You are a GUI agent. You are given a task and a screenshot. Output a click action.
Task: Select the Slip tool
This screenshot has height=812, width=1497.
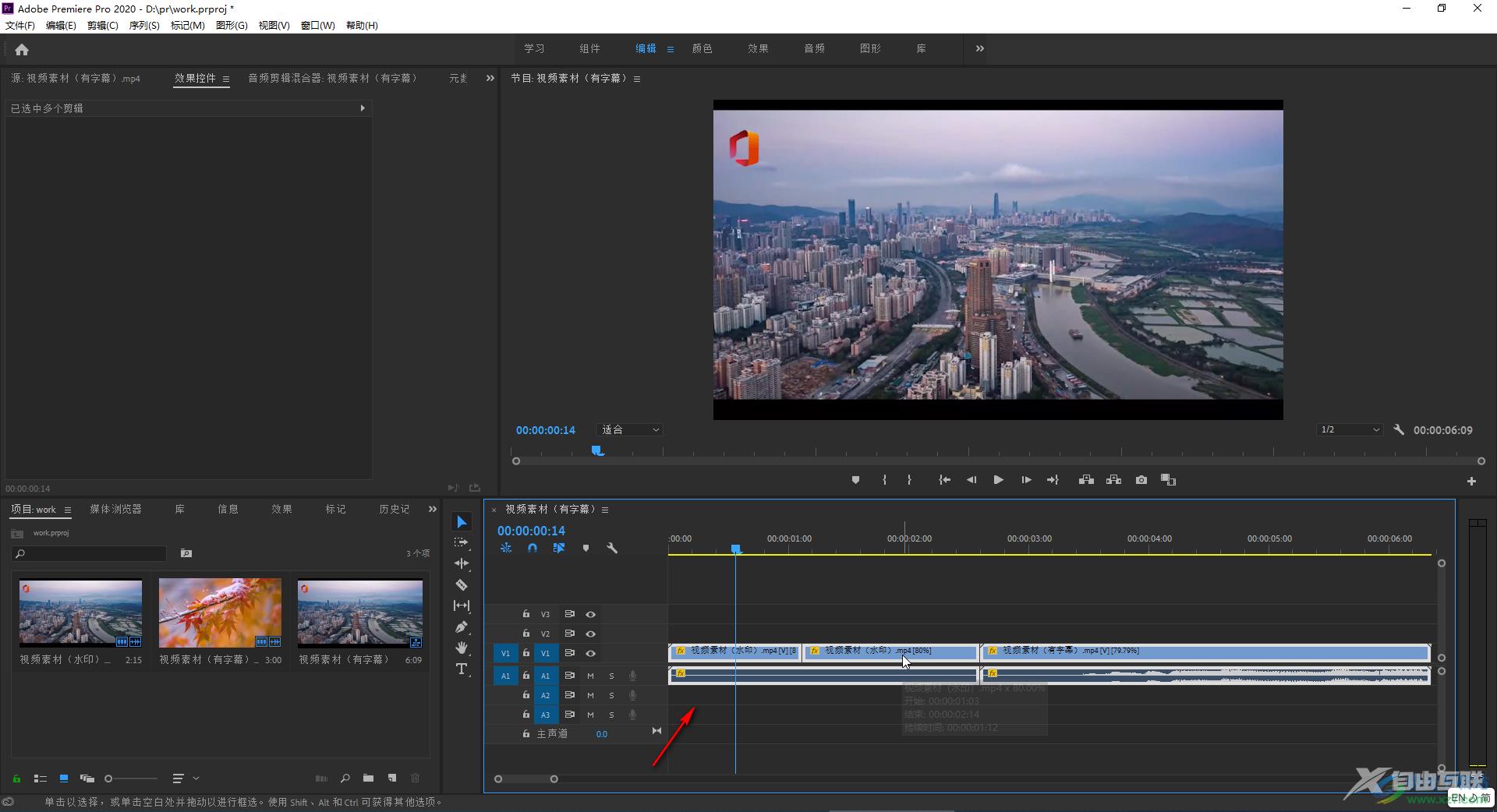click(462, 605)
